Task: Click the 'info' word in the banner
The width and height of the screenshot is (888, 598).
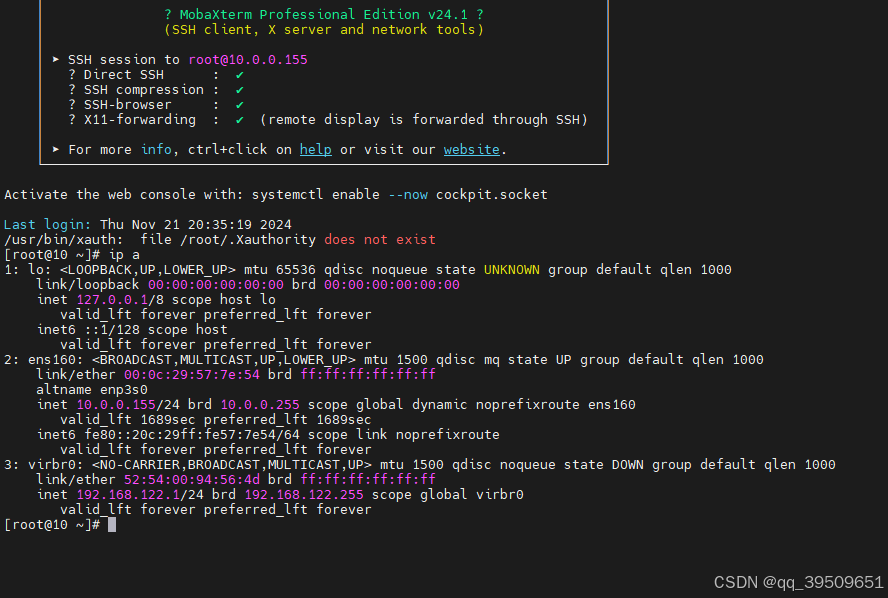Action: (x=156, y=150)
